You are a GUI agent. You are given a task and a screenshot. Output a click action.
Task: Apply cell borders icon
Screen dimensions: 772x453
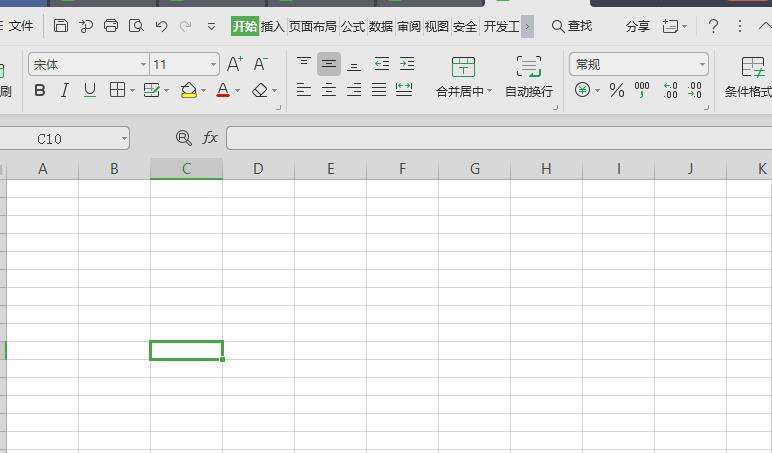coord(117,90)
